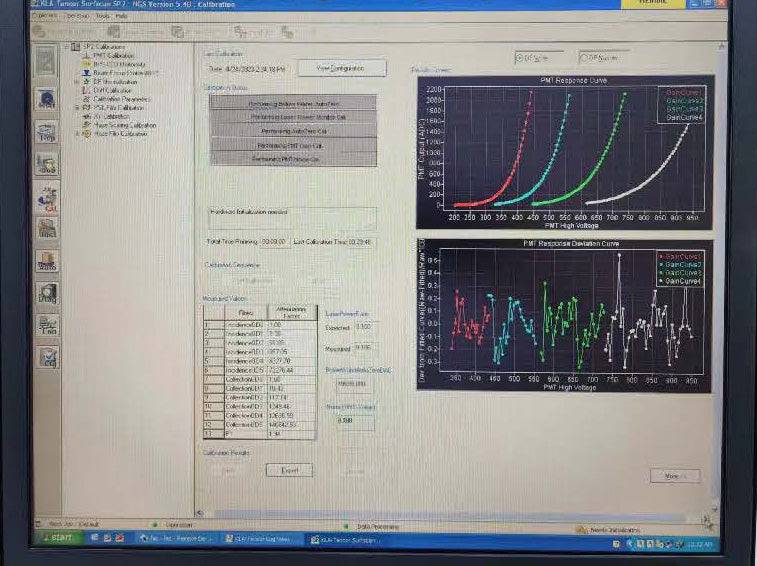Click the Prep icon in the left sidebar
This screenshot has width=757, height=566.
[47, 131]
